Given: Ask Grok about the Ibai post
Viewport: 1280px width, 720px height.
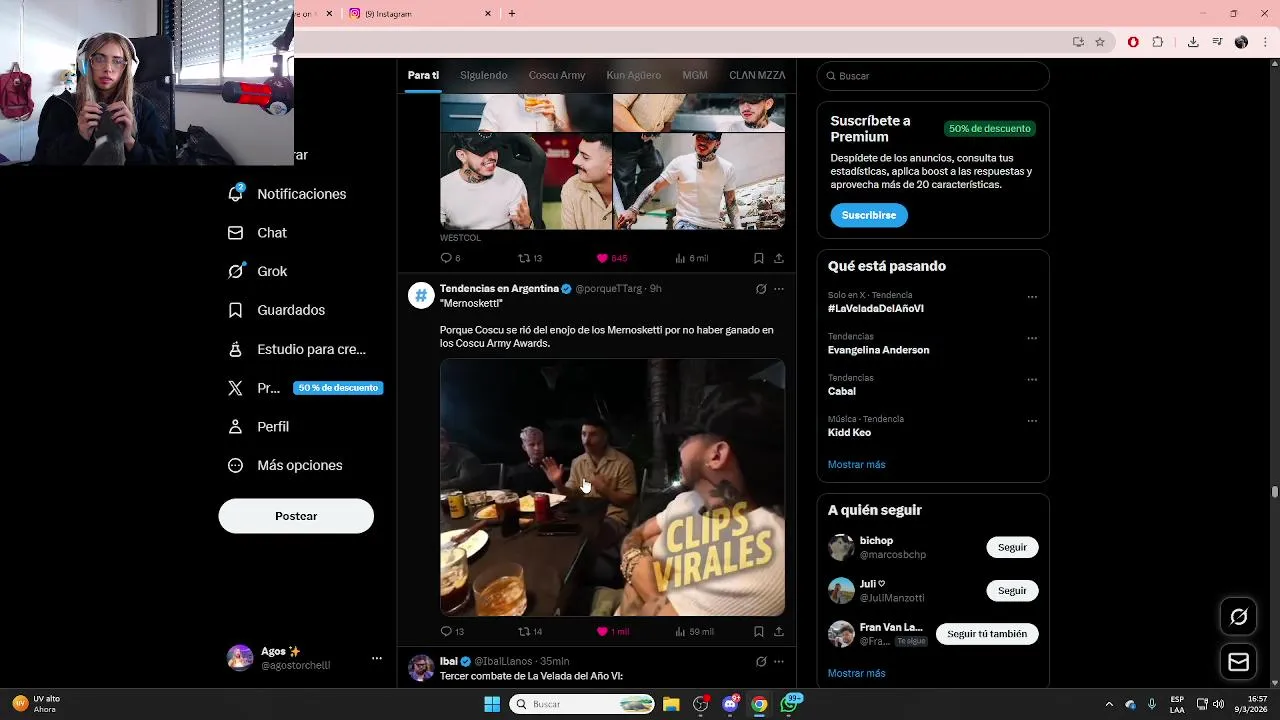Looking at the screenshot, I should click(x=761, y=661).
